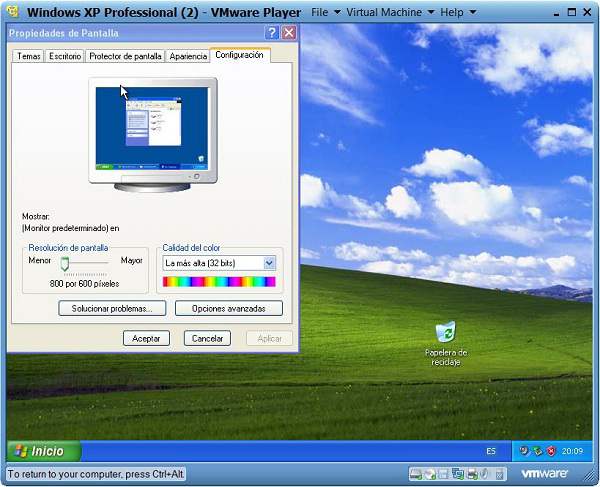Screen dimensions: 600x487
Task: Click the Cancelar button
Action: 207,338
